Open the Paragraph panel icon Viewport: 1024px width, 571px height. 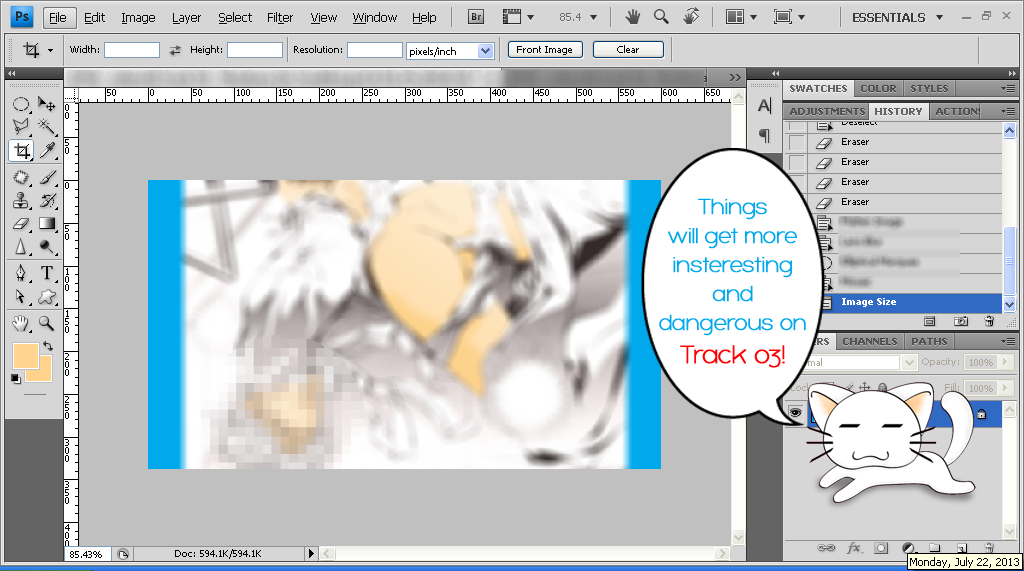[x=765, y=135]
